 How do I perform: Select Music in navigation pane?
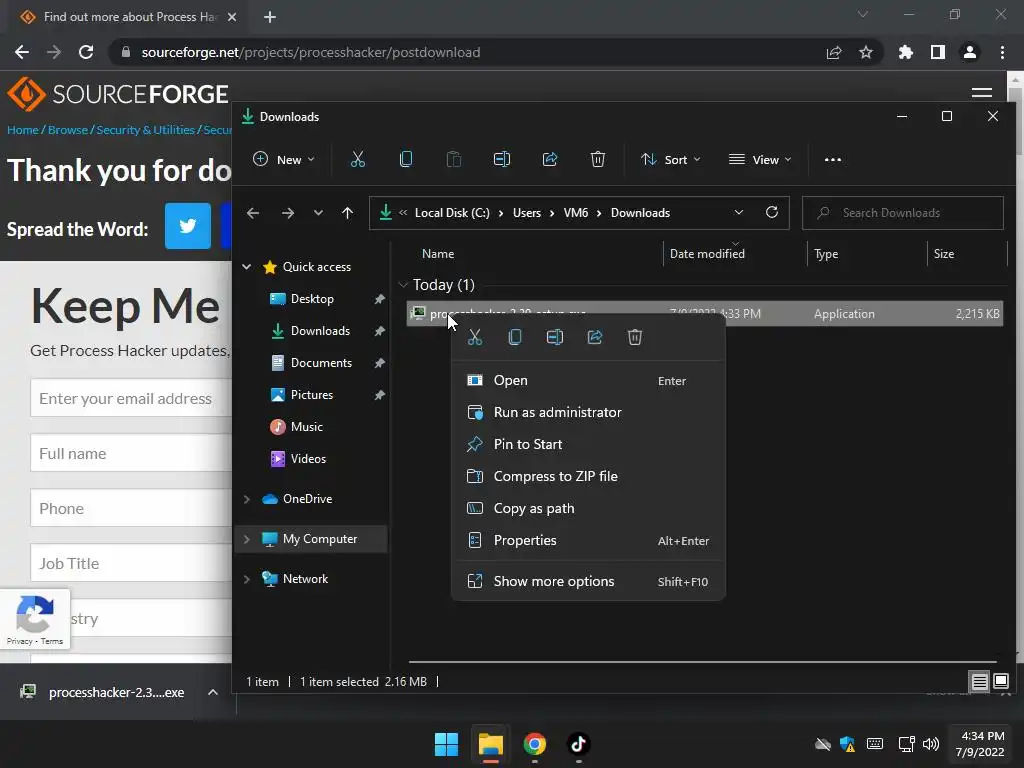pos(307,426)
